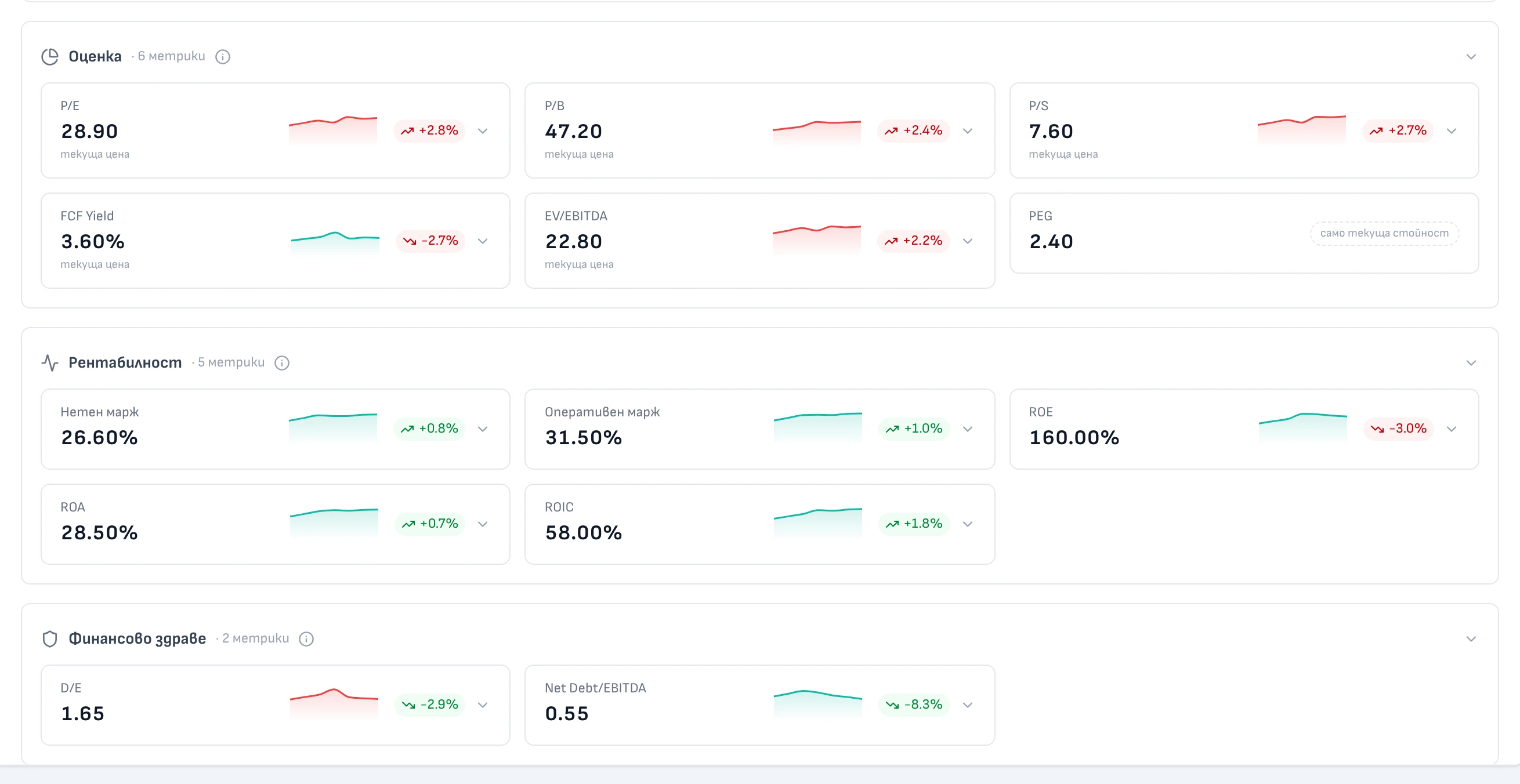1520x784 pixels.
Task: Expand the ROE metric card
Action: coord(1452,429)
